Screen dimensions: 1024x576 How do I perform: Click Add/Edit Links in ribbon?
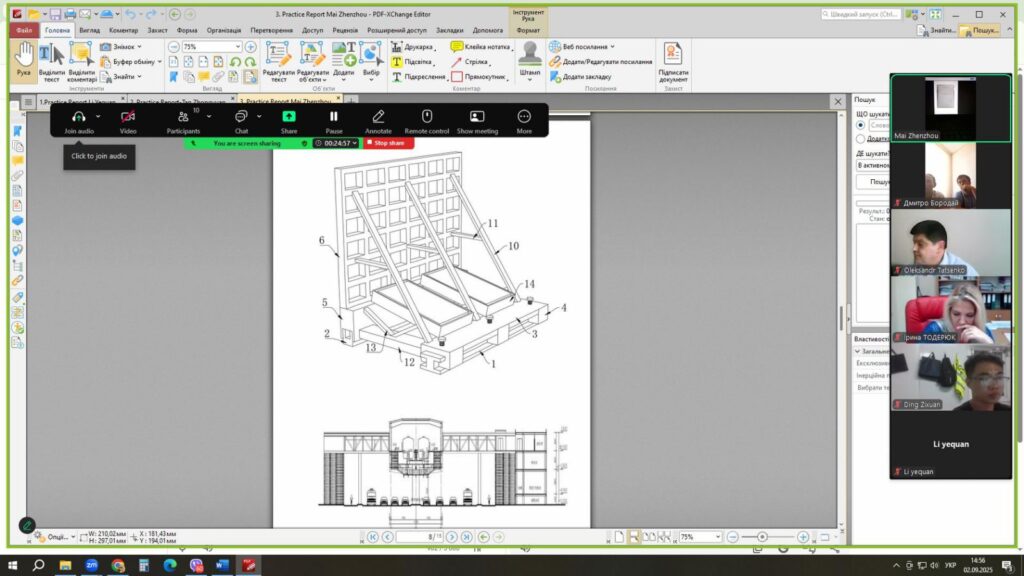601,61
